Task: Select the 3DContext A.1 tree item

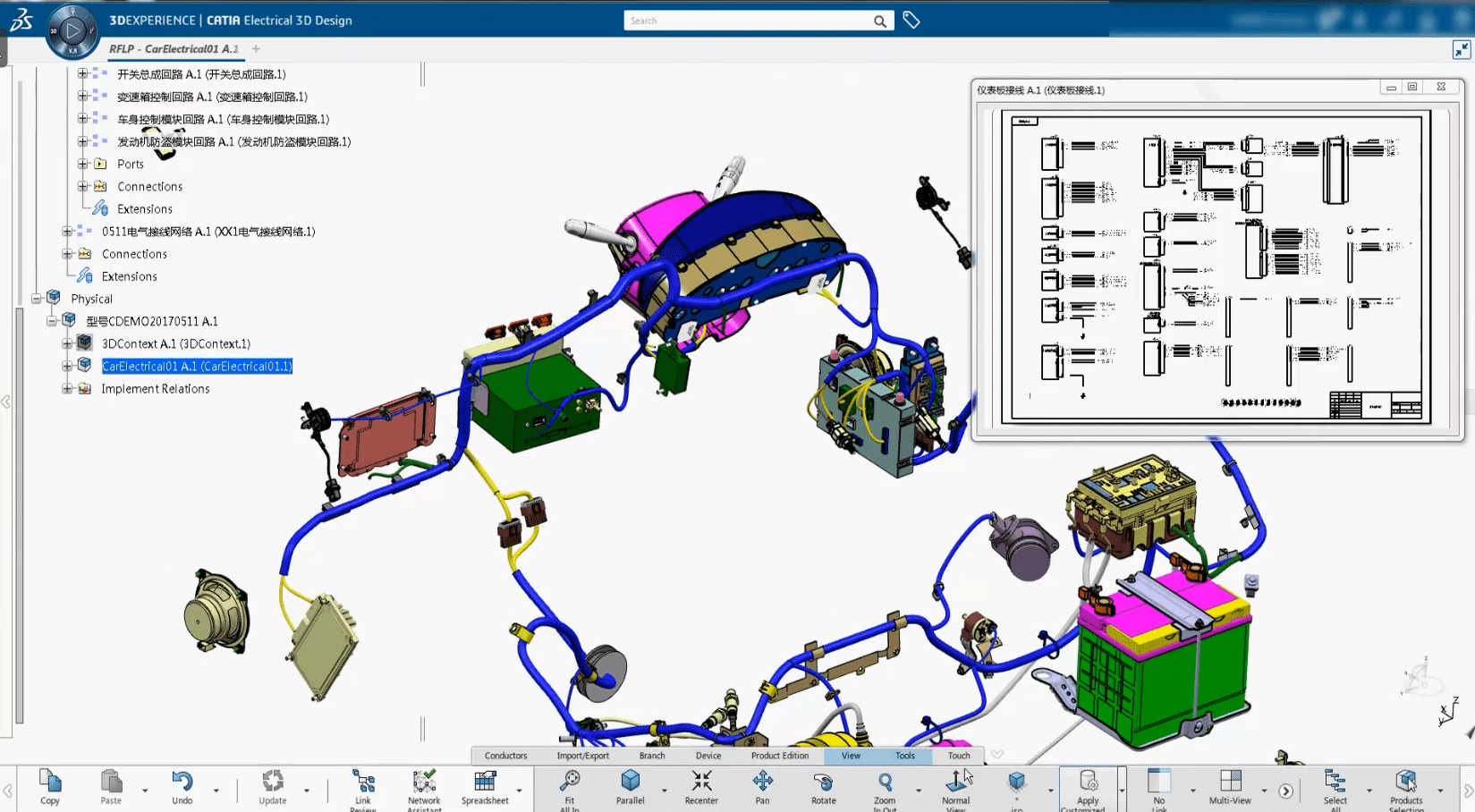Action: pos(175,343)
